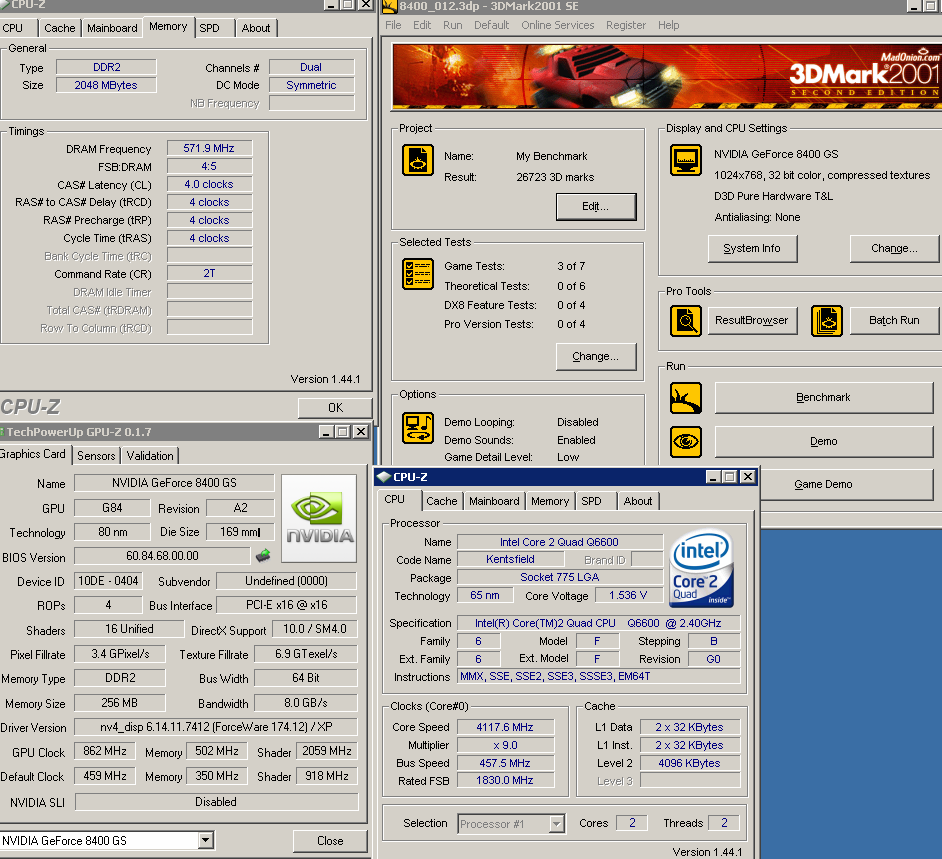The image size is (942, 859).
Task: Switch to Mainboard tab in memory CPU-Z window
Action: point(112,28)
